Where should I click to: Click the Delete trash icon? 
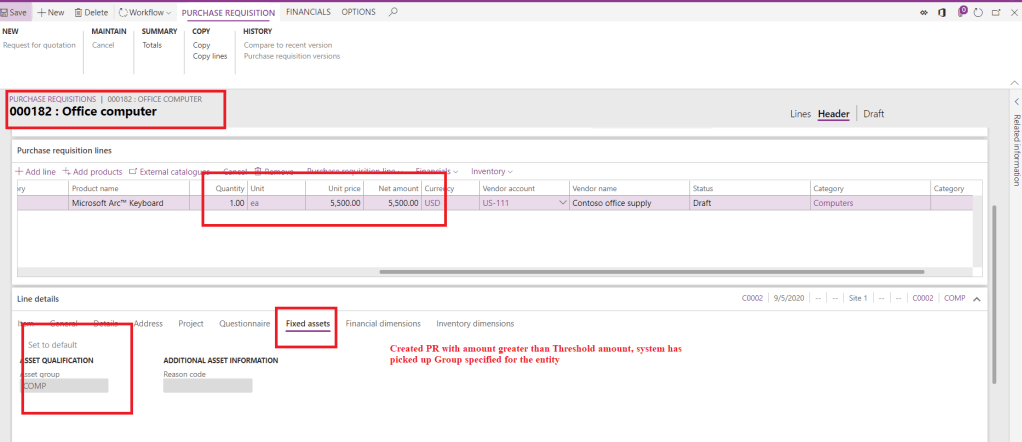[91, 12]
